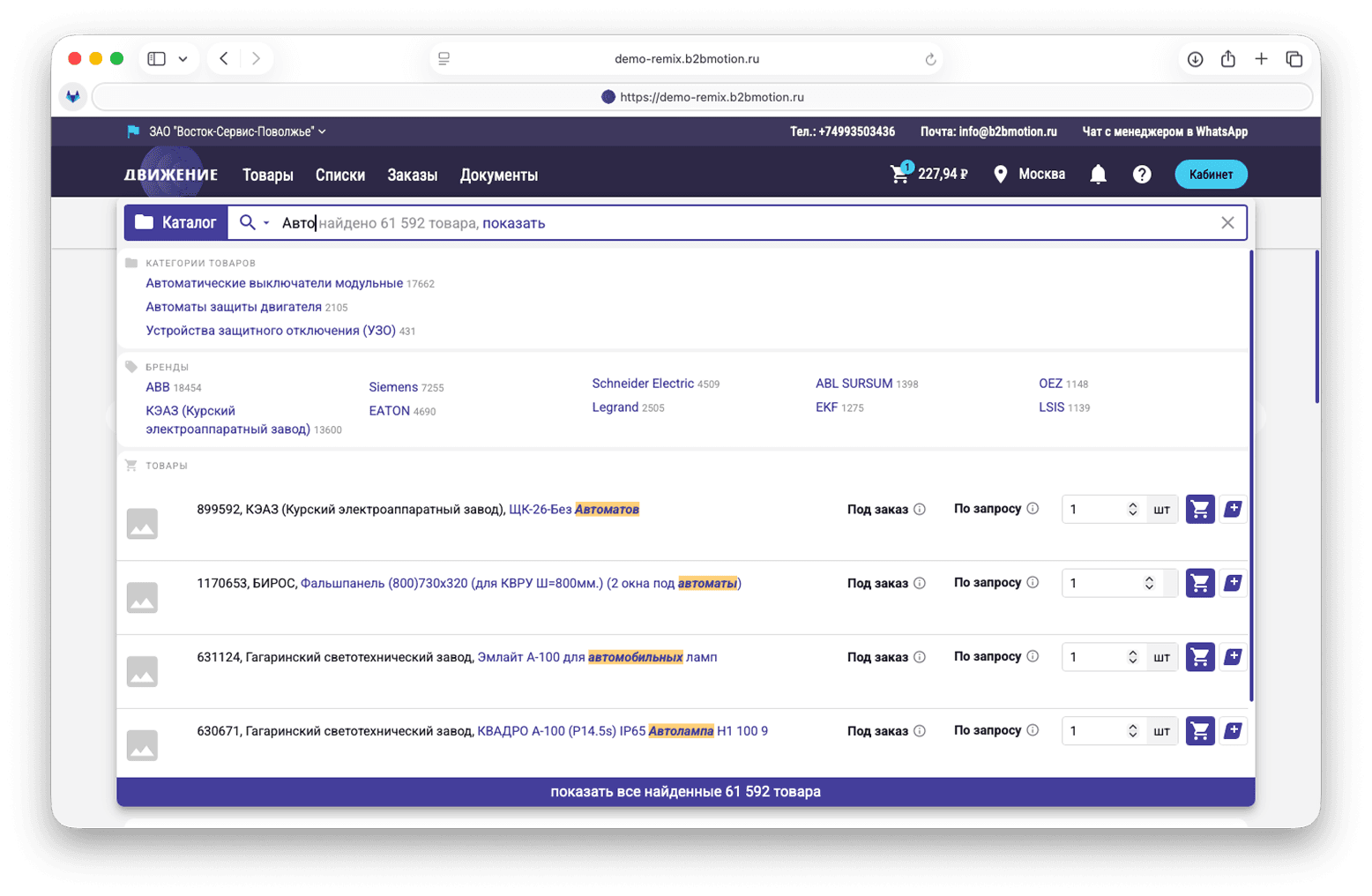Click Safari downloads icon

(1195, 59)
